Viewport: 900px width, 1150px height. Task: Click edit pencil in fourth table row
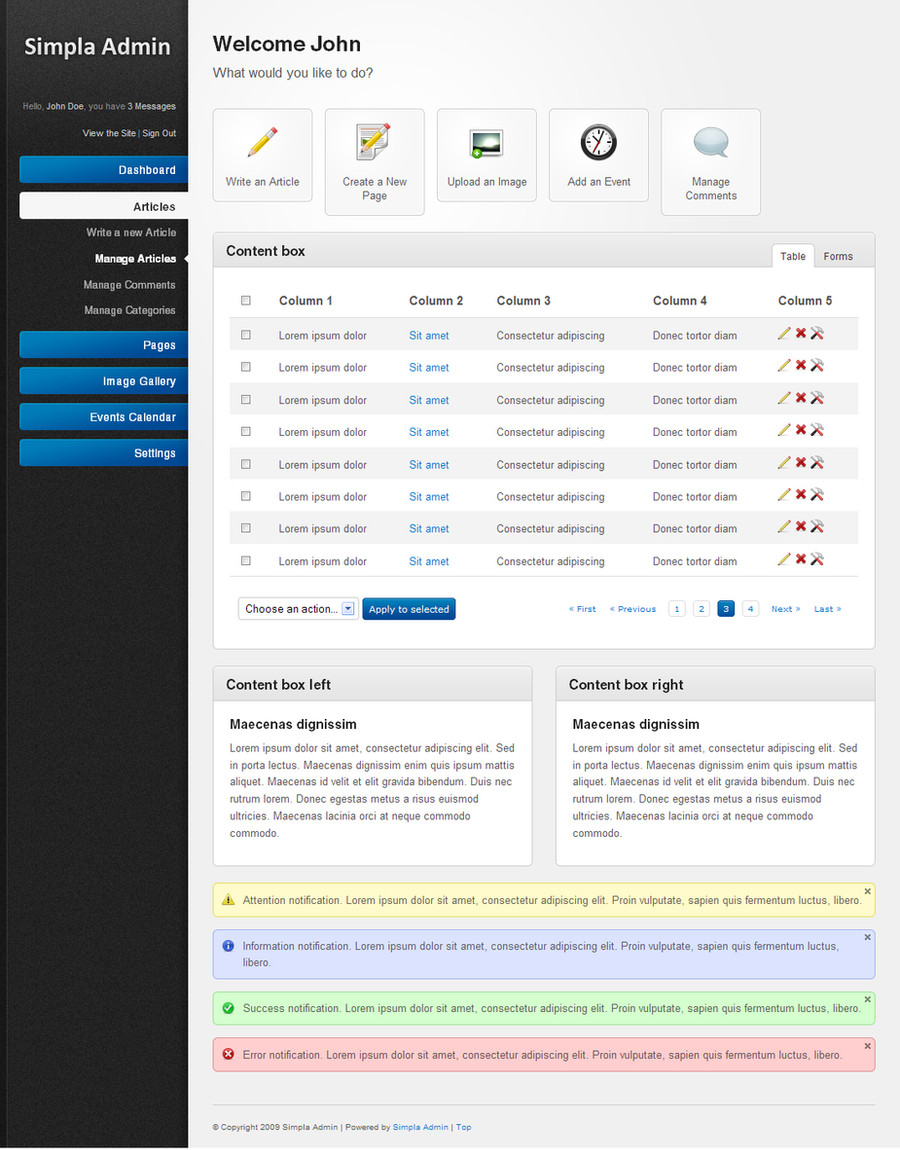point(784,430)
